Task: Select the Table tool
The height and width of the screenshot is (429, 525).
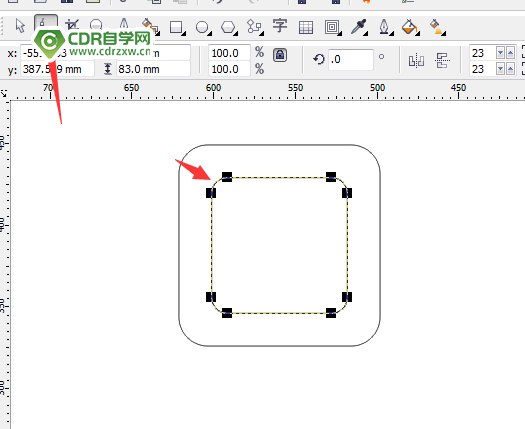Action: tap(306, 27)
